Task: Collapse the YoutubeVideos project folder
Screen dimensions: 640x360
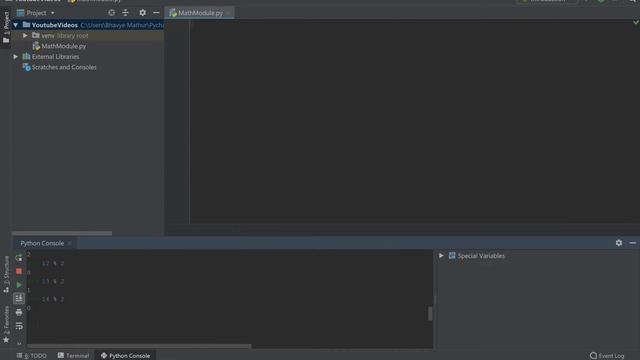Action: pos(16,25)
